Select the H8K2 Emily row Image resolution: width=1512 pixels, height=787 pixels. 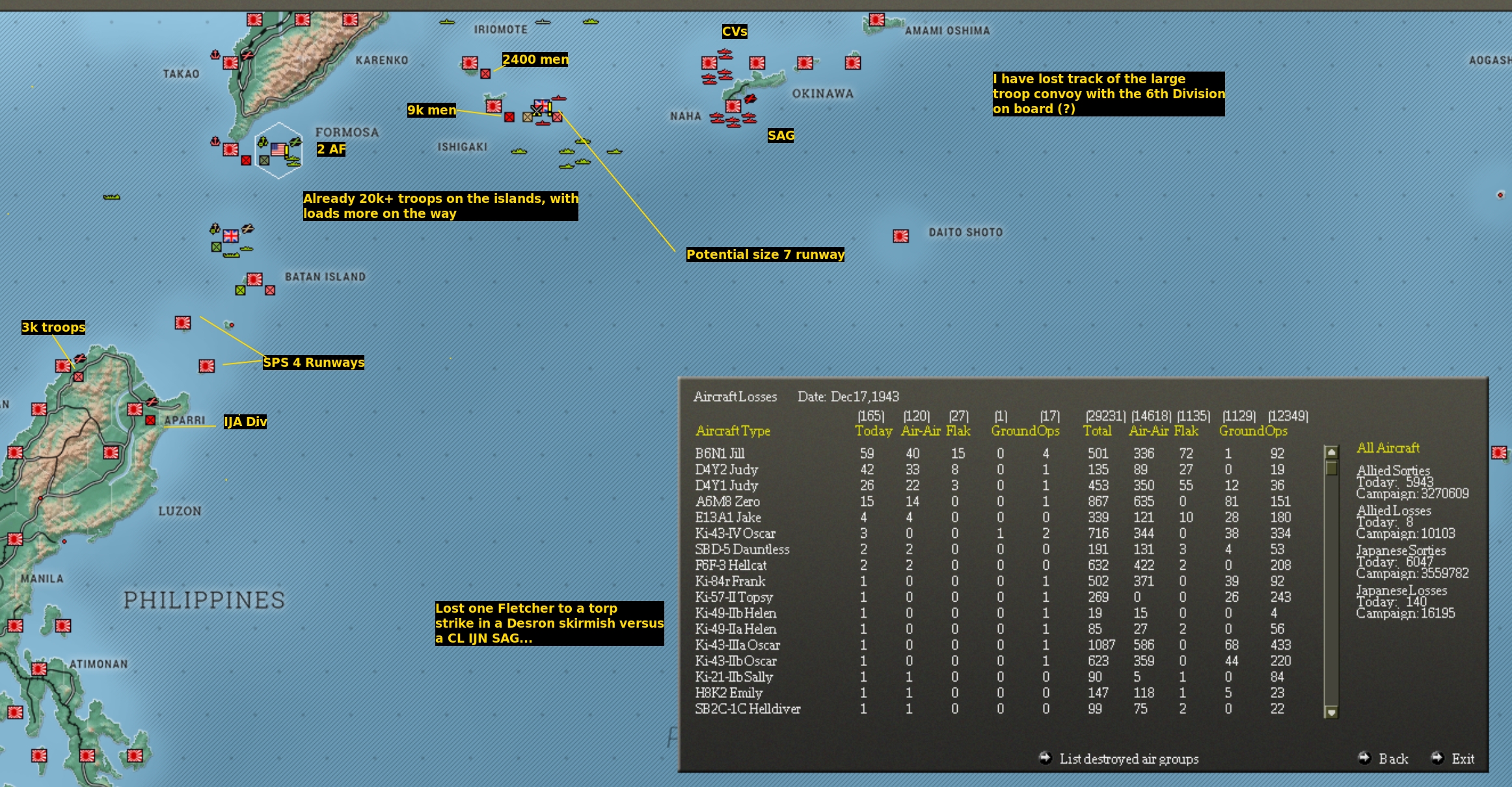(993, 692)
